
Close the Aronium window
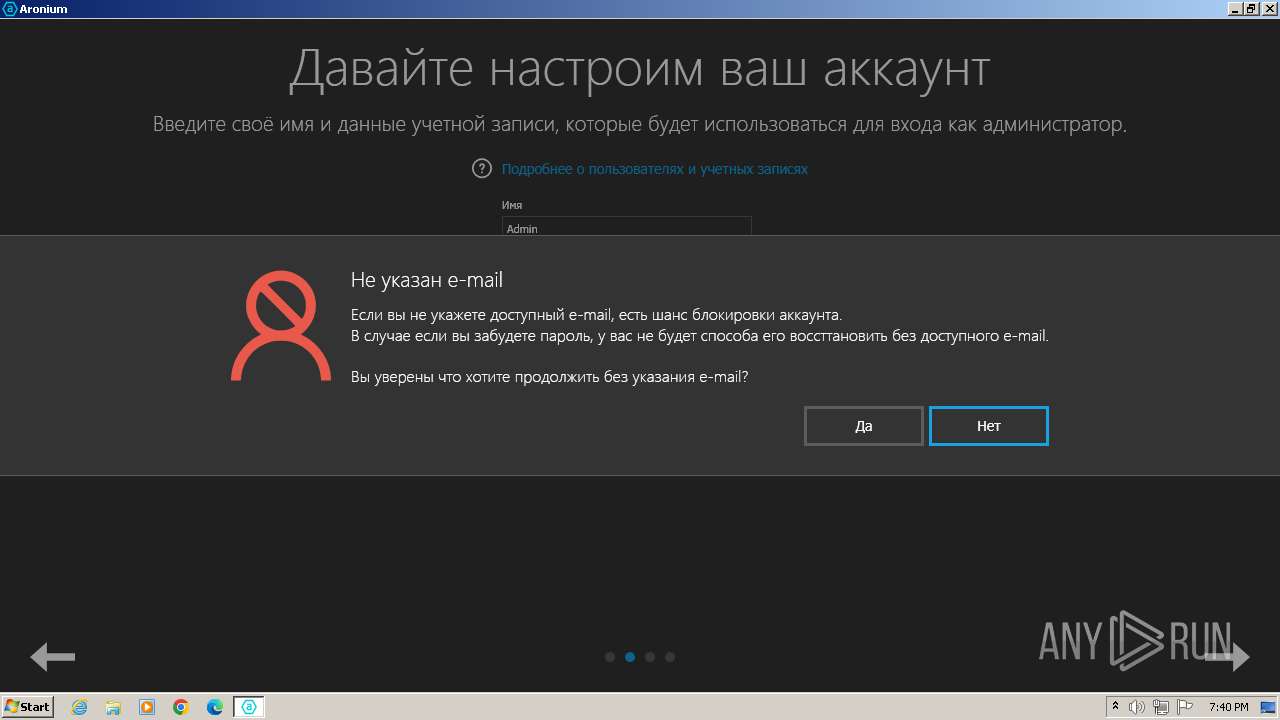(1268, 8)
